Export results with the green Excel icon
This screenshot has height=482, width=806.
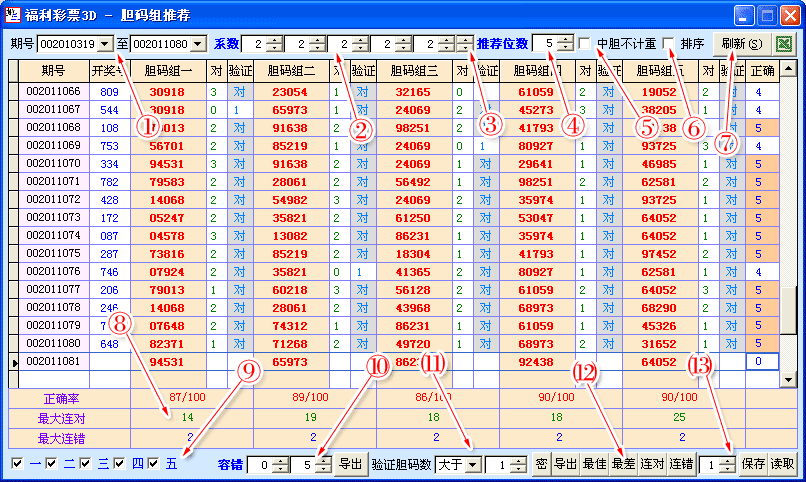point(784,44)
